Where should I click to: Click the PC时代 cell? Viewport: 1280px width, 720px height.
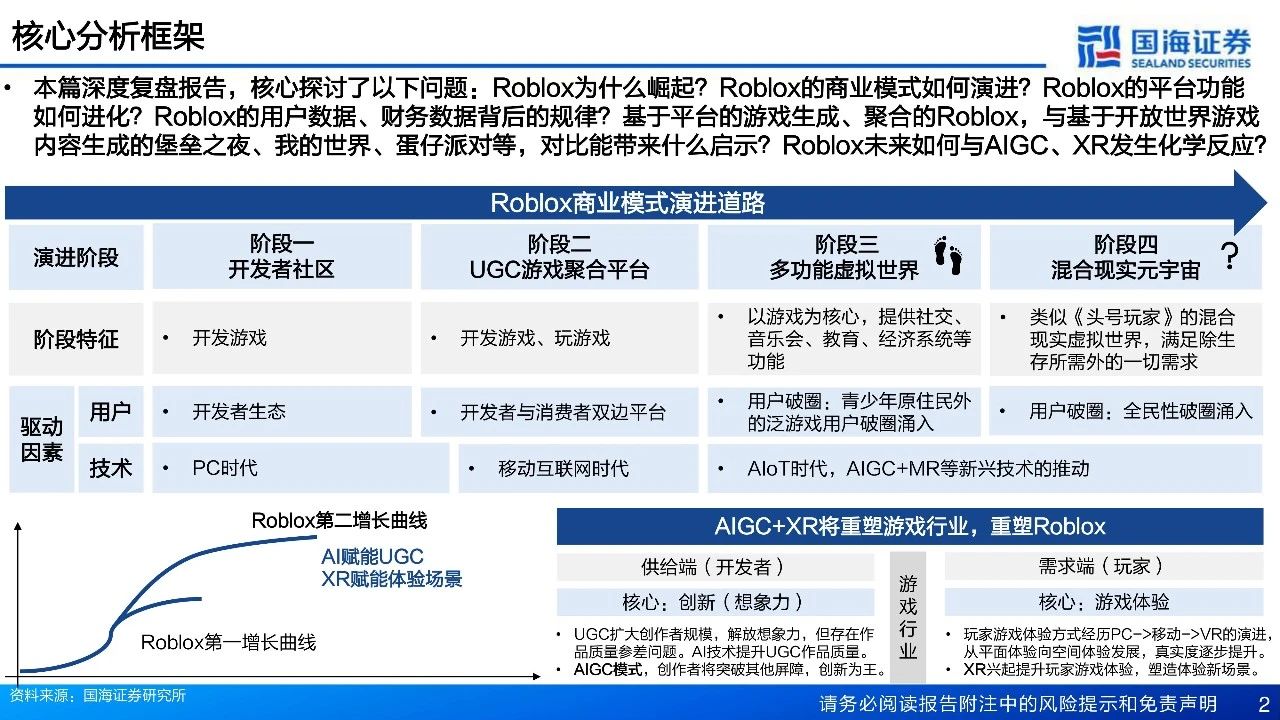point(300,467)
